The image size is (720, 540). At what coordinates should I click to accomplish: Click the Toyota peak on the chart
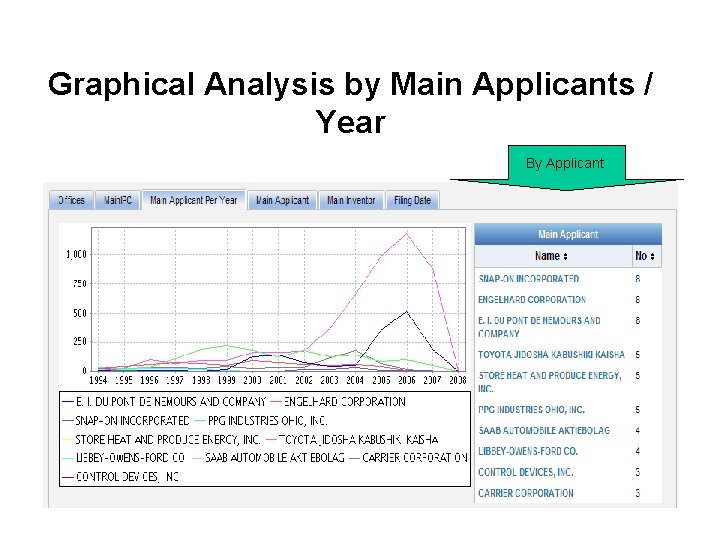406,234
